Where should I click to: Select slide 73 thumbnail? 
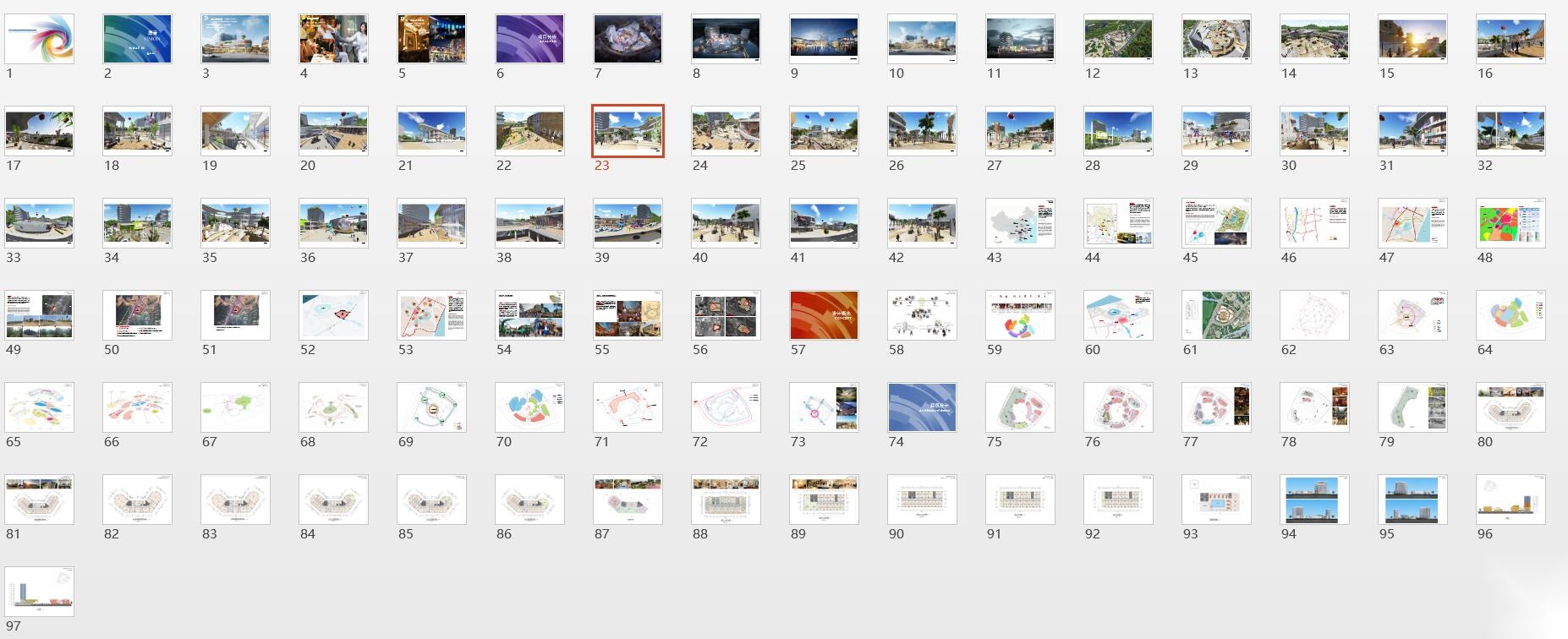coord(824,407)
